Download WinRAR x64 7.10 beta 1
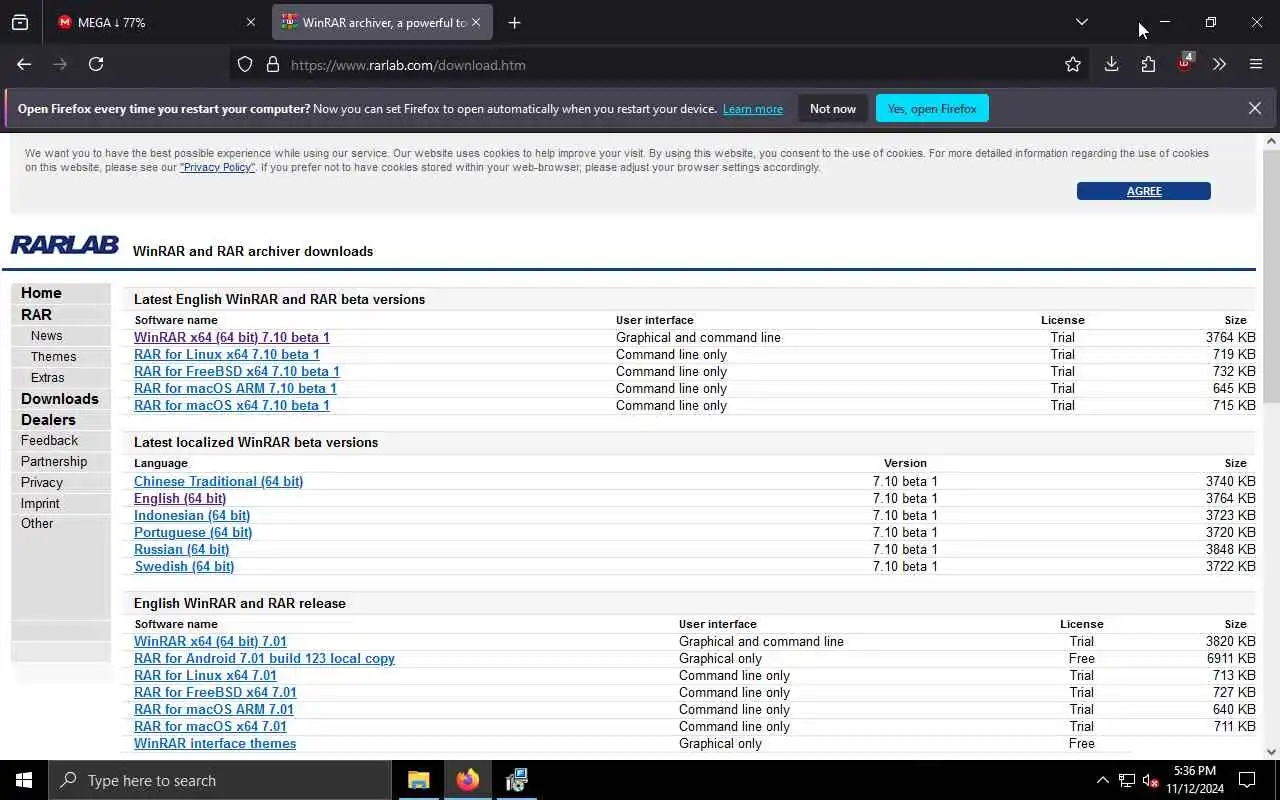 [x=232, y=337]
